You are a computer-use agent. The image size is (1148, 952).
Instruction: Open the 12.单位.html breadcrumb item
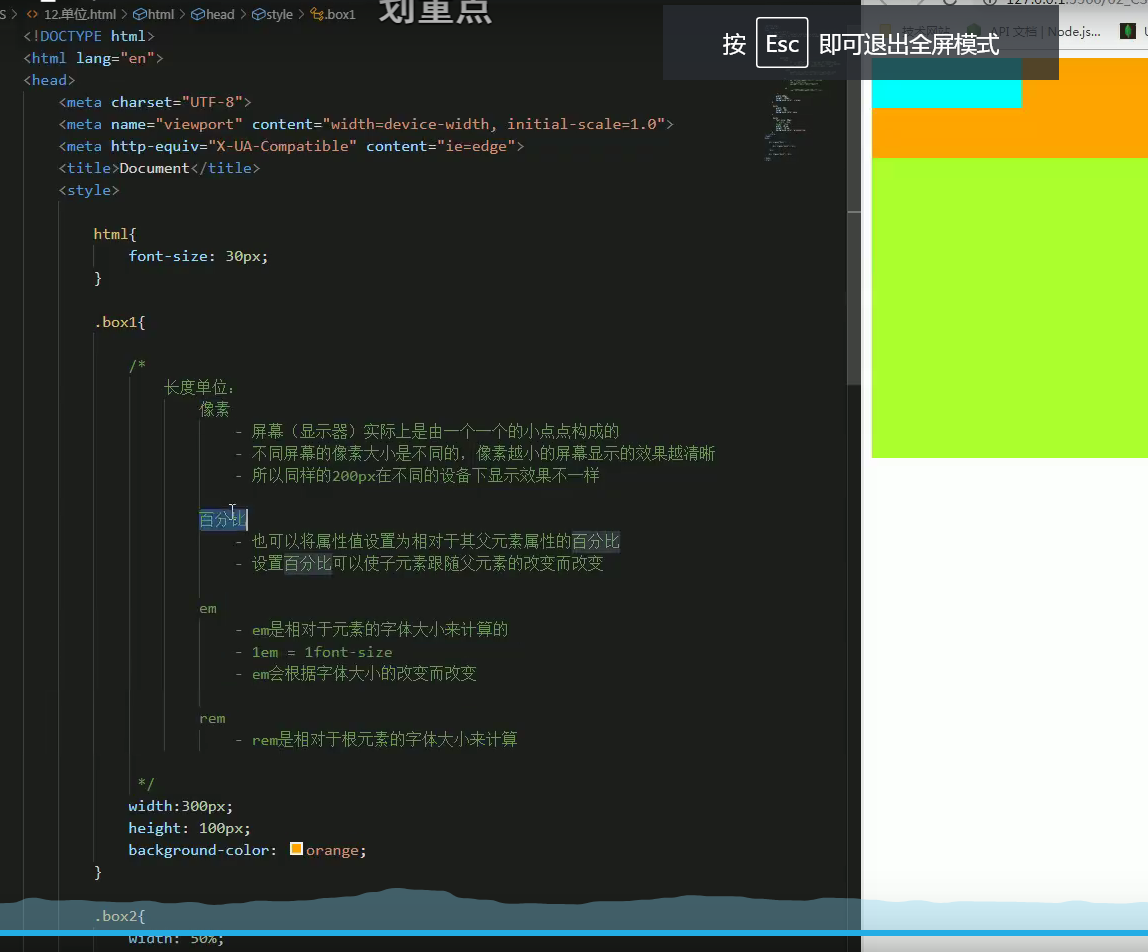[x=80, y=14]
